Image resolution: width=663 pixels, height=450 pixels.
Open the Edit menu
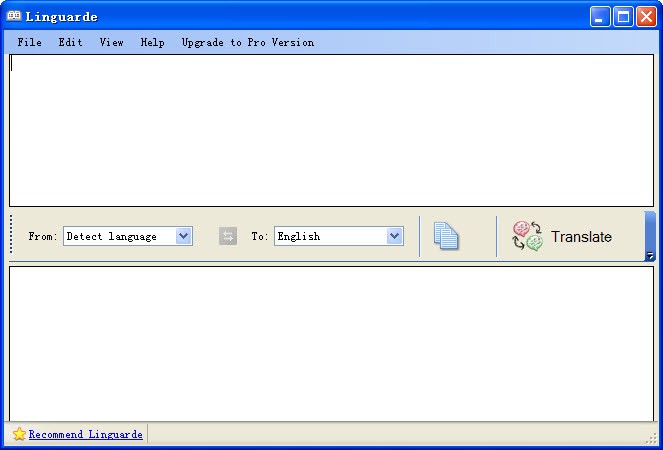pos(70,42)
